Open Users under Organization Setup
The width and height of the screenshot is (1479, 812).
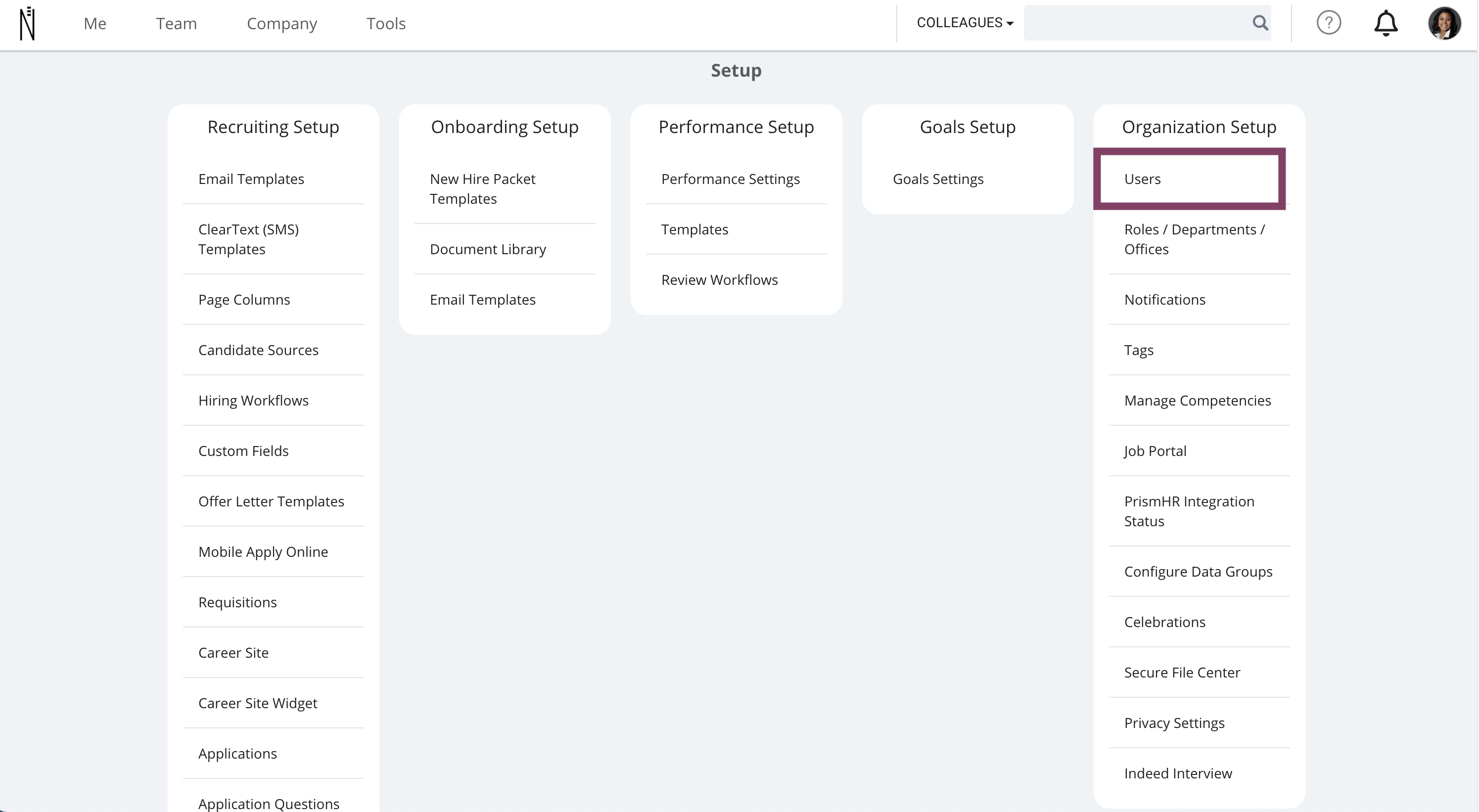(1142, 179)
